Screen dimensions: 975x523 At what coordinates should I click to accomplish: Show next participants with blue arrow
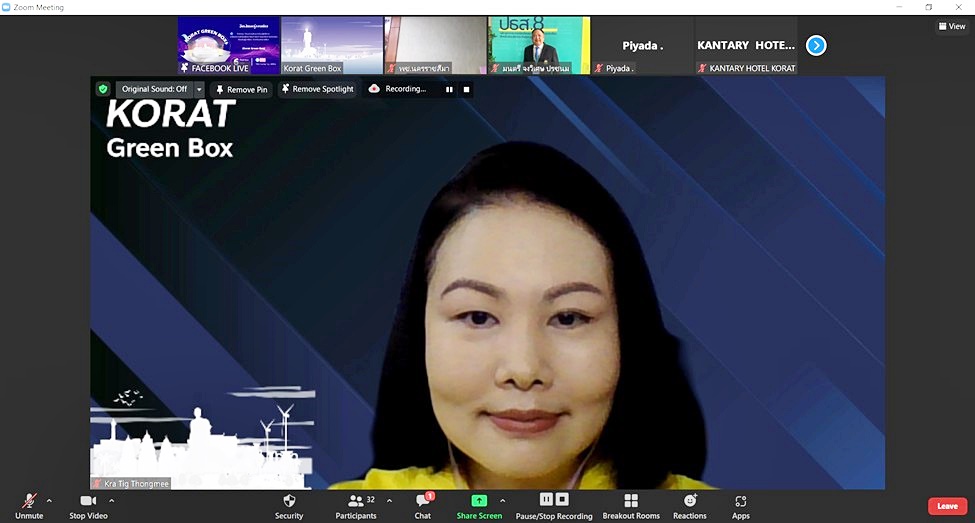(816, 45)
